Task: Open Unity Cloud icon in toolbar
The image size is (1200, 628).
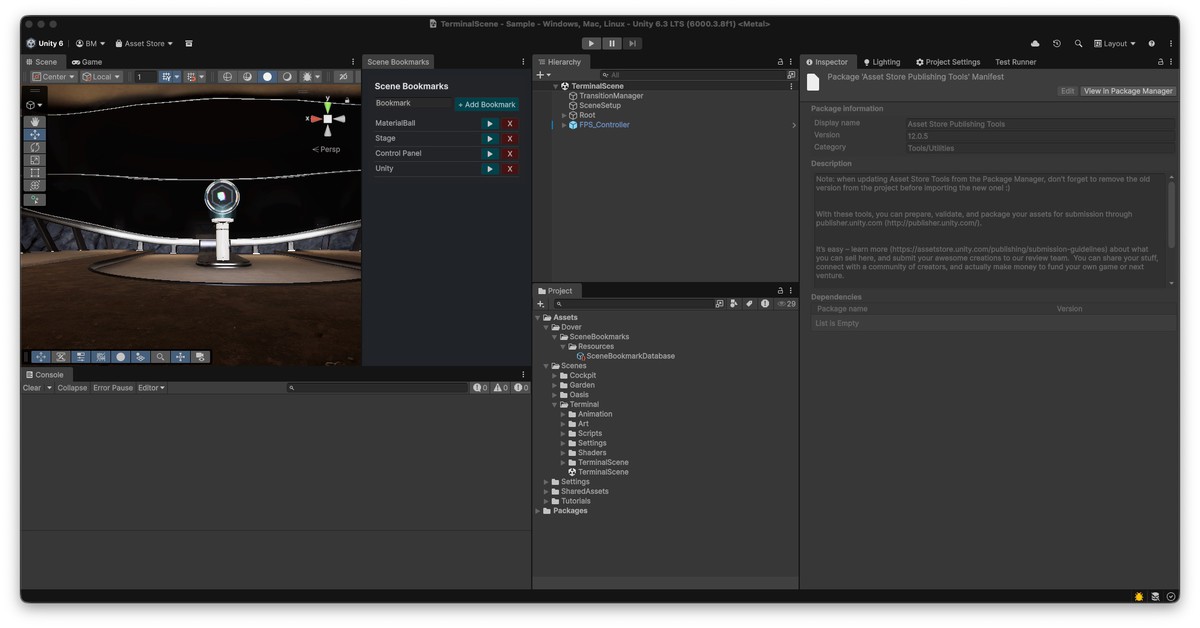Action: (x=1035, y=44)
